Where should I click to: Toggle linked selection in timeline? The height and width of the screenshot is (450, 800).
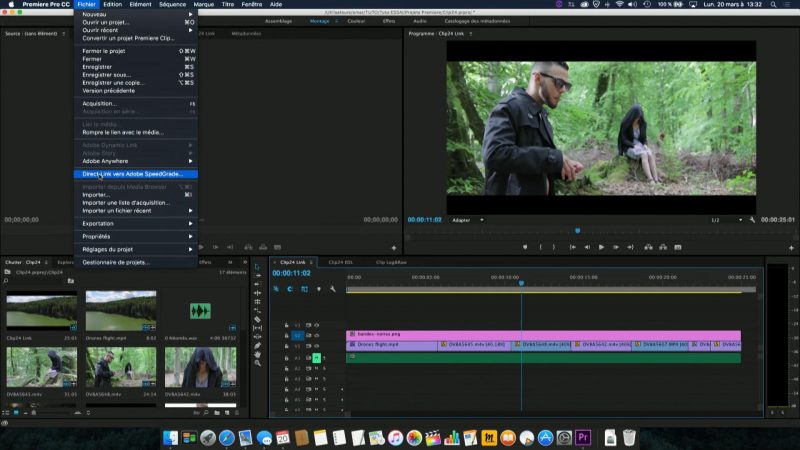tap(305, 289)
